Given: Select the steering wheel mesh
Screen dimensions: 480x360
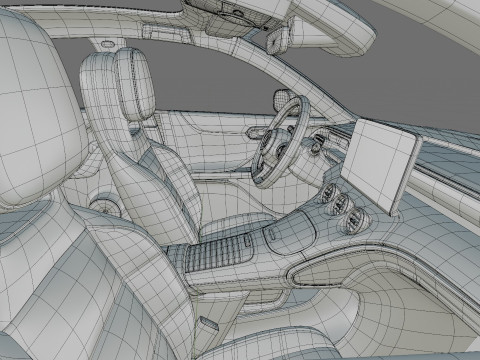Looking at the screenshot, I should (x=280, y=142).
